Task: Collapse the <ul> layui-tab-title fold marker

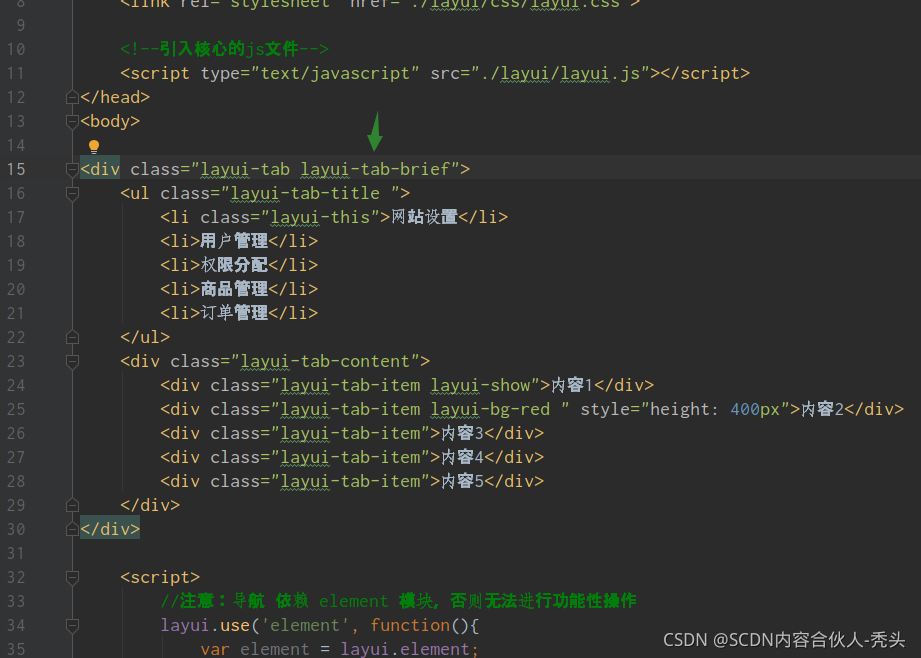Action: click(x=72, y=193)
